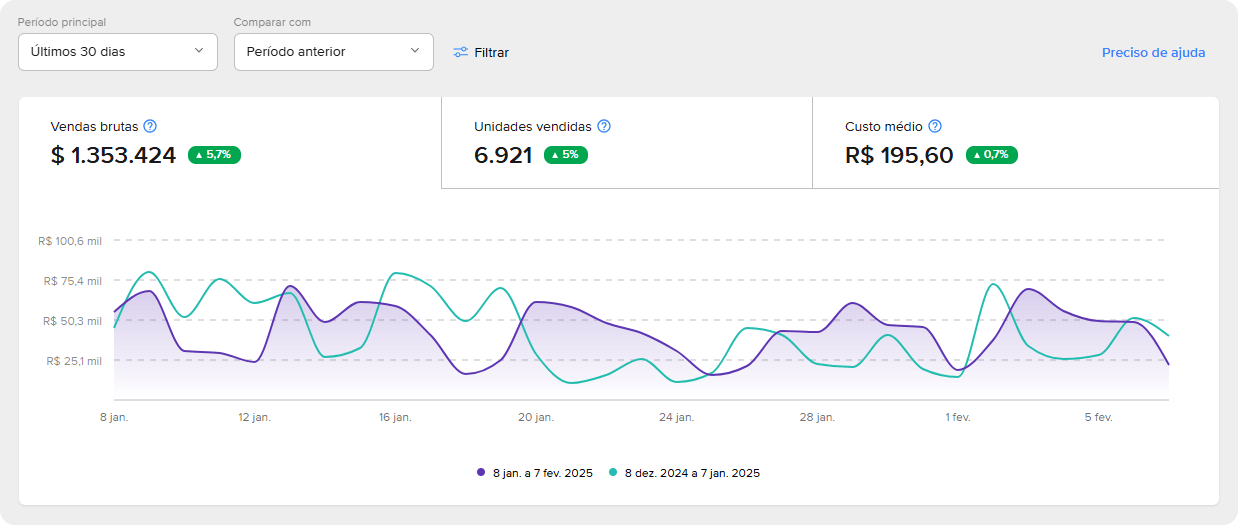The width and height of the screenshot is (1238, 525).
Task: Click the 1 fev. date on chart axis
Action: (958, 417)
